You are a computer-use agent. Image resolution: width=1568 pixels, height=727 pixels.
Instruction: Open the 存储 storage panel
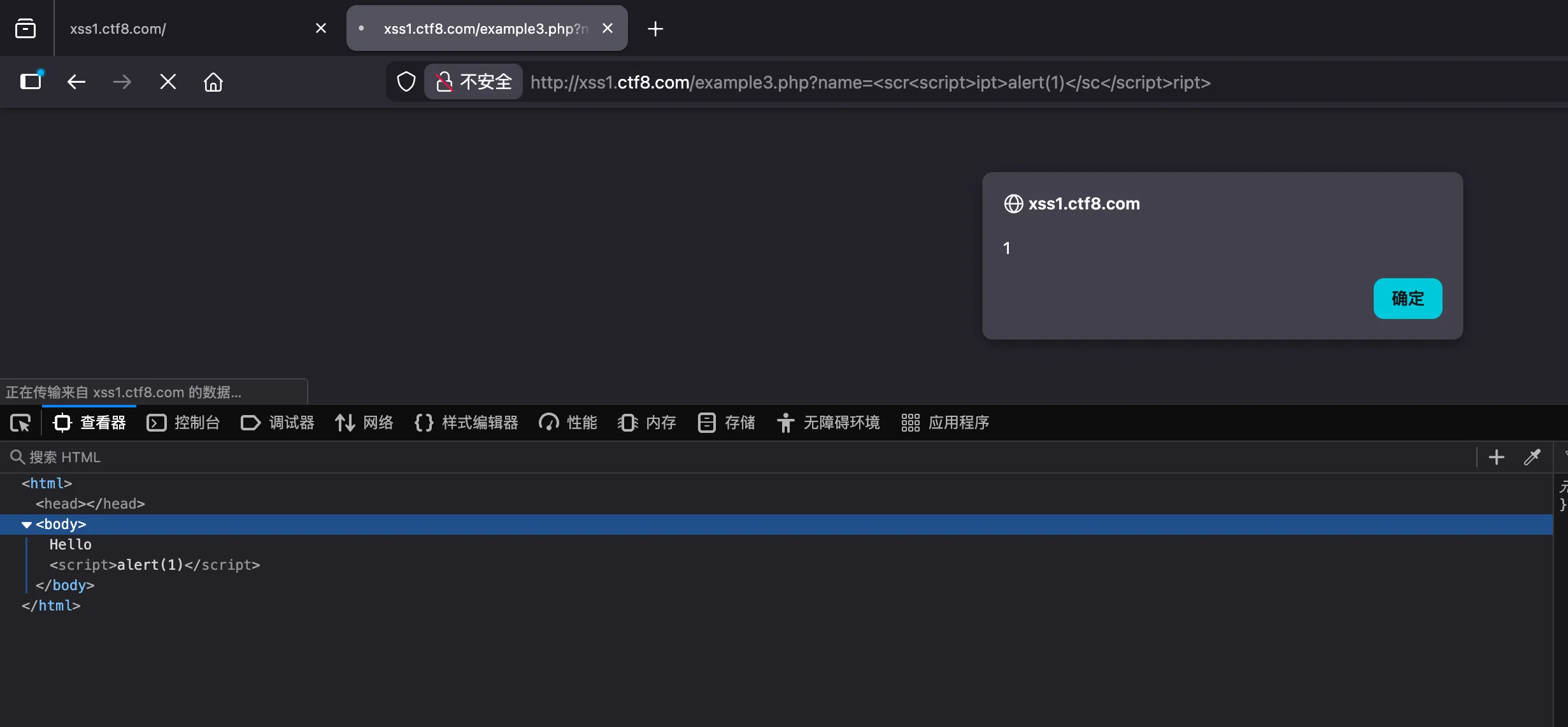point(726,423)
